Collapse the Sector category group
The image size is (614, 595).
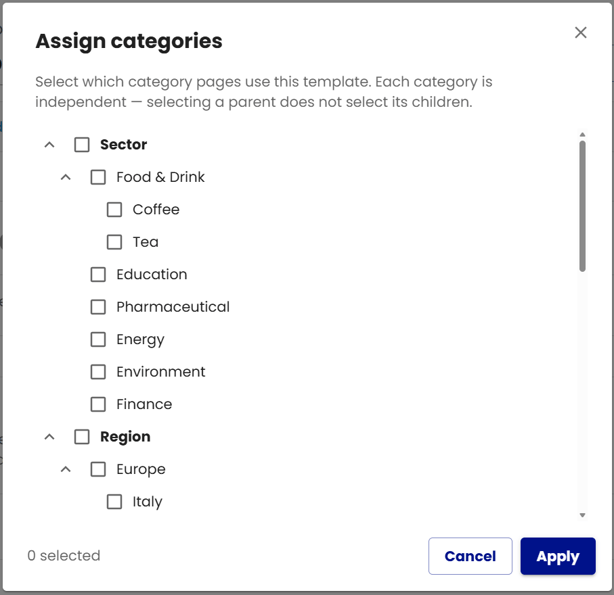click(49, 145)
